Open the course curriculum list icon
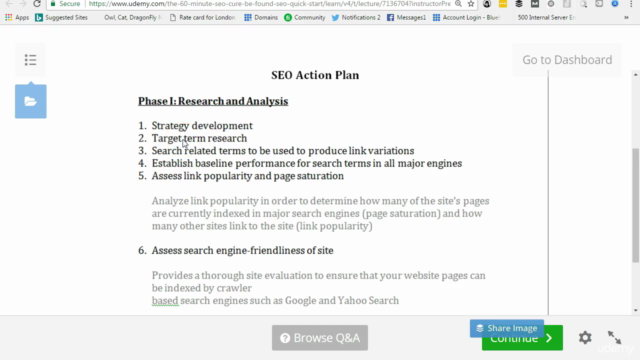The width and height of the screenshot is (640, 360). (x=31, y=60)
